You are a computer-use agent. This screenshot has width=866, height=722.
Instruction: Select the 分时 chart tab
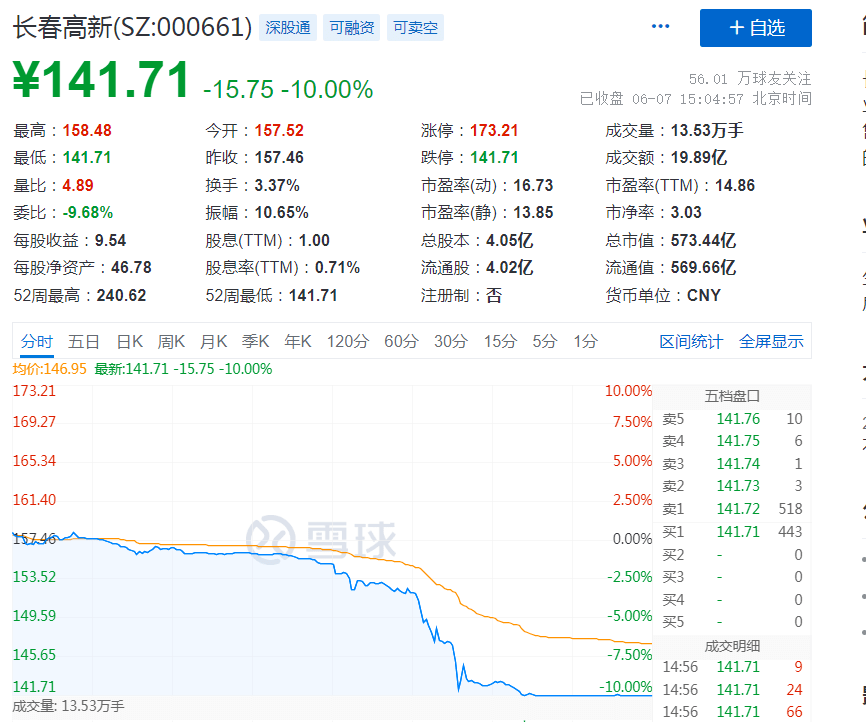click(37, 341)
